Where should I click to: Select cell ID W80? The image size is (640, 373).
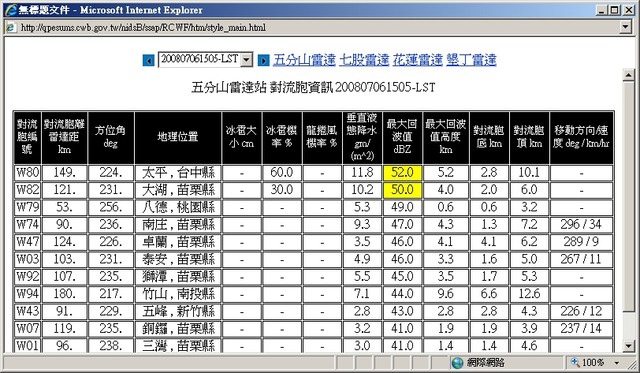[27, 172]
